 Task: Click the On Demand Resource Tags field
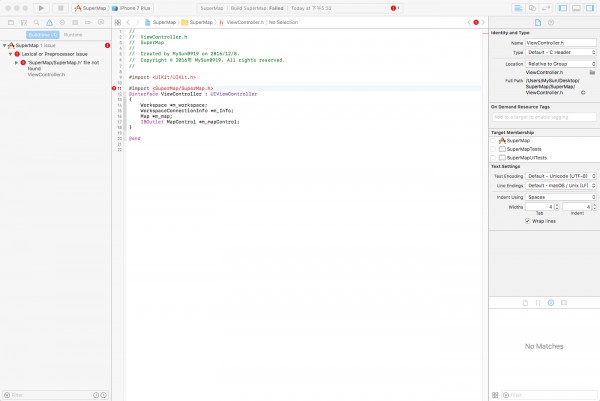(x=544, y=117)
